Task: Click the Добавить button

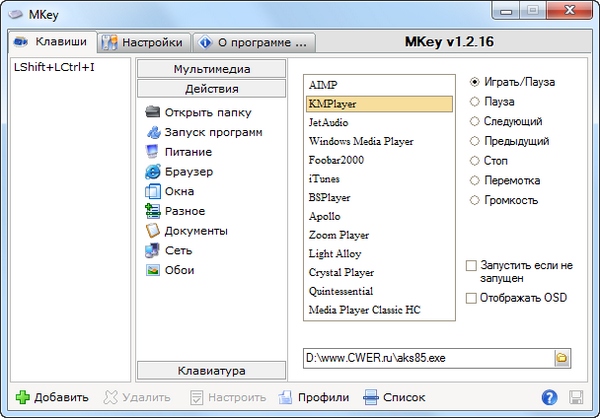Action: pyautogui.click(x=52, y=397)
